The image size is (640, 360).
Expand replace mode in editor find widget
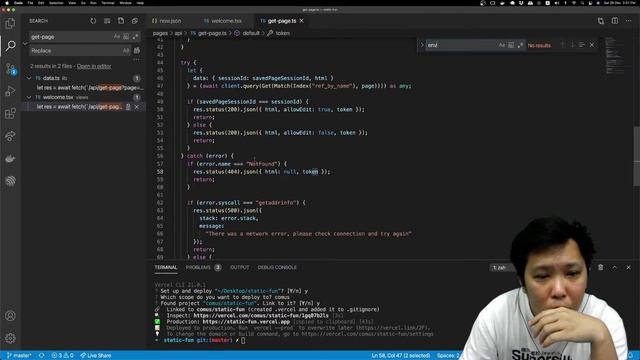point(422,45)
